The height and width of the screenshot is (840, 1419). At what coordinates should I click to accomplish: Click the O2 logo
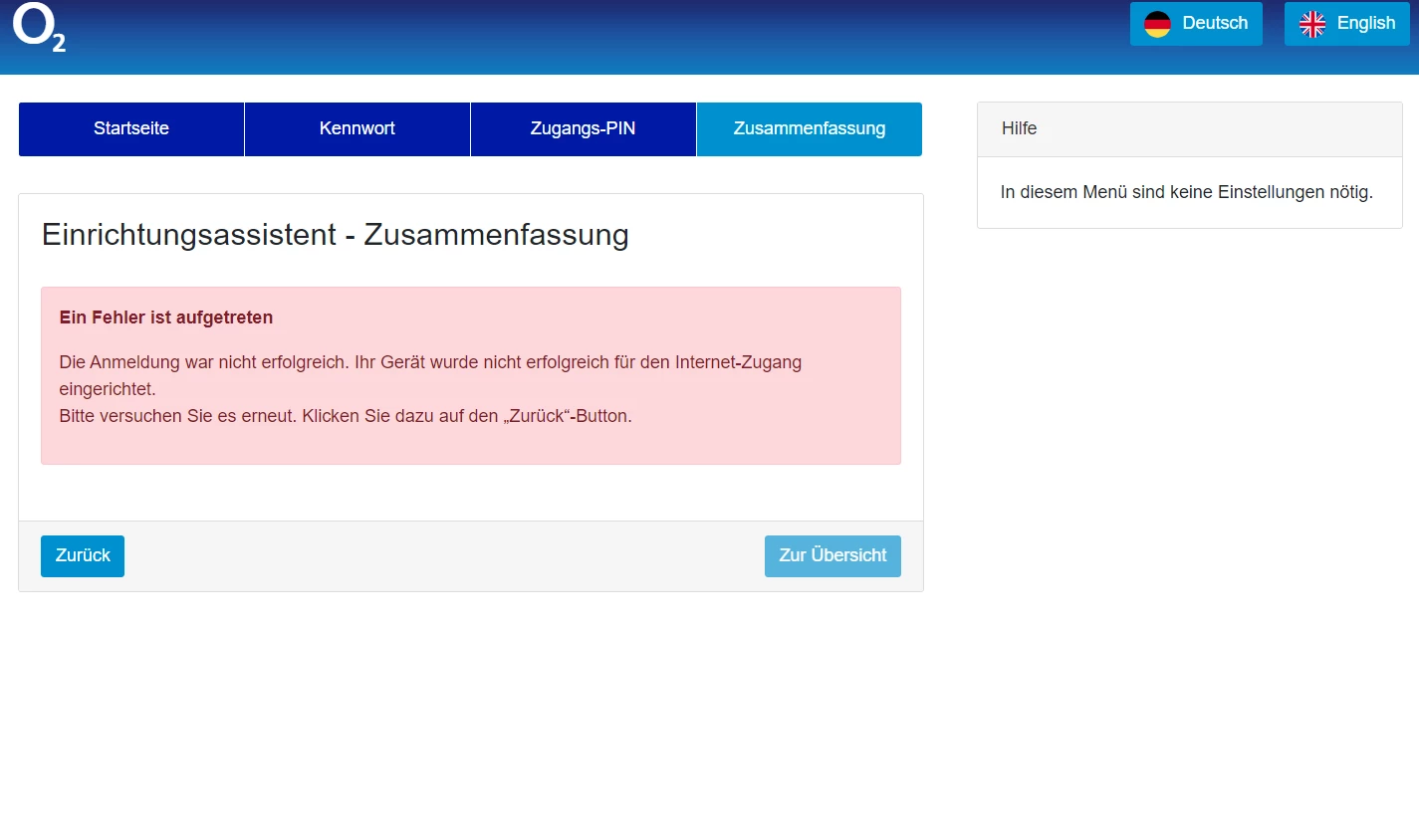coord(39,26)
